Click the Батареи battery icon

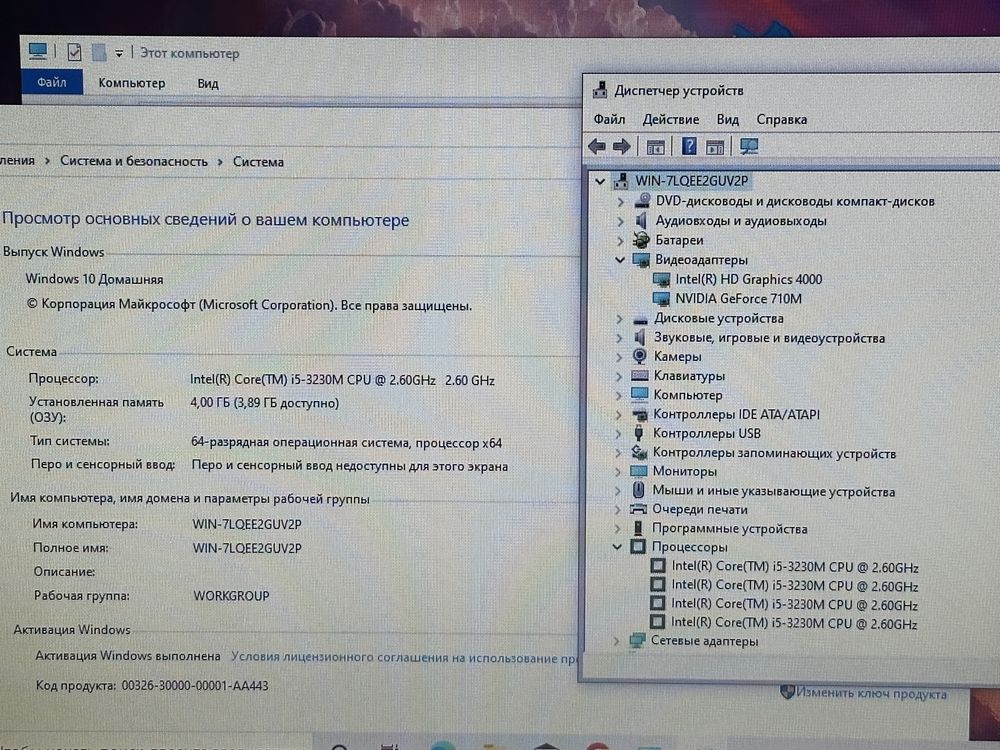coord(640,240)
